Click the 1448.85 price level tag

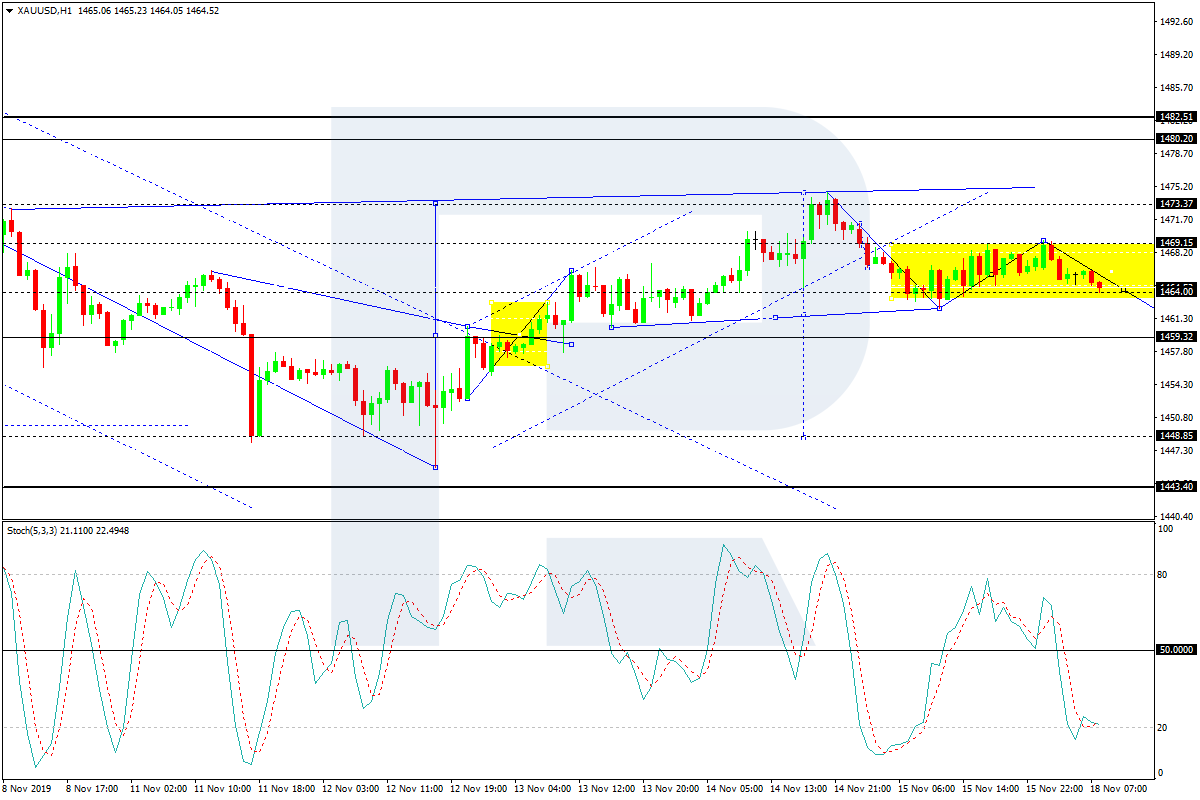1175,435
